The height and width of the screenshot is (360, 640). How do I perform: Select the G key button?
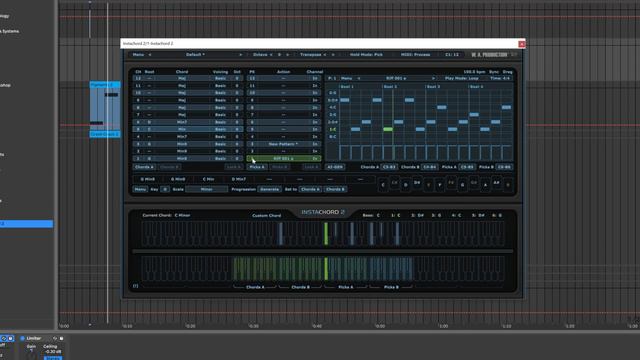pos(462,185)
